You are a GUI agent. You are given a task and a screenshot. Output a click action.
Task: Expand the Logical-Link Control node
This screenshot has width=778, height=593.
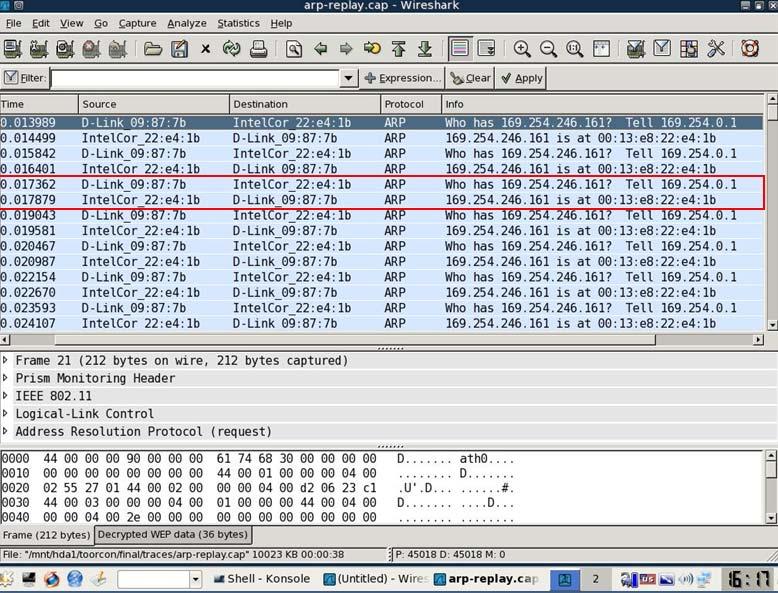coord(5,413)
